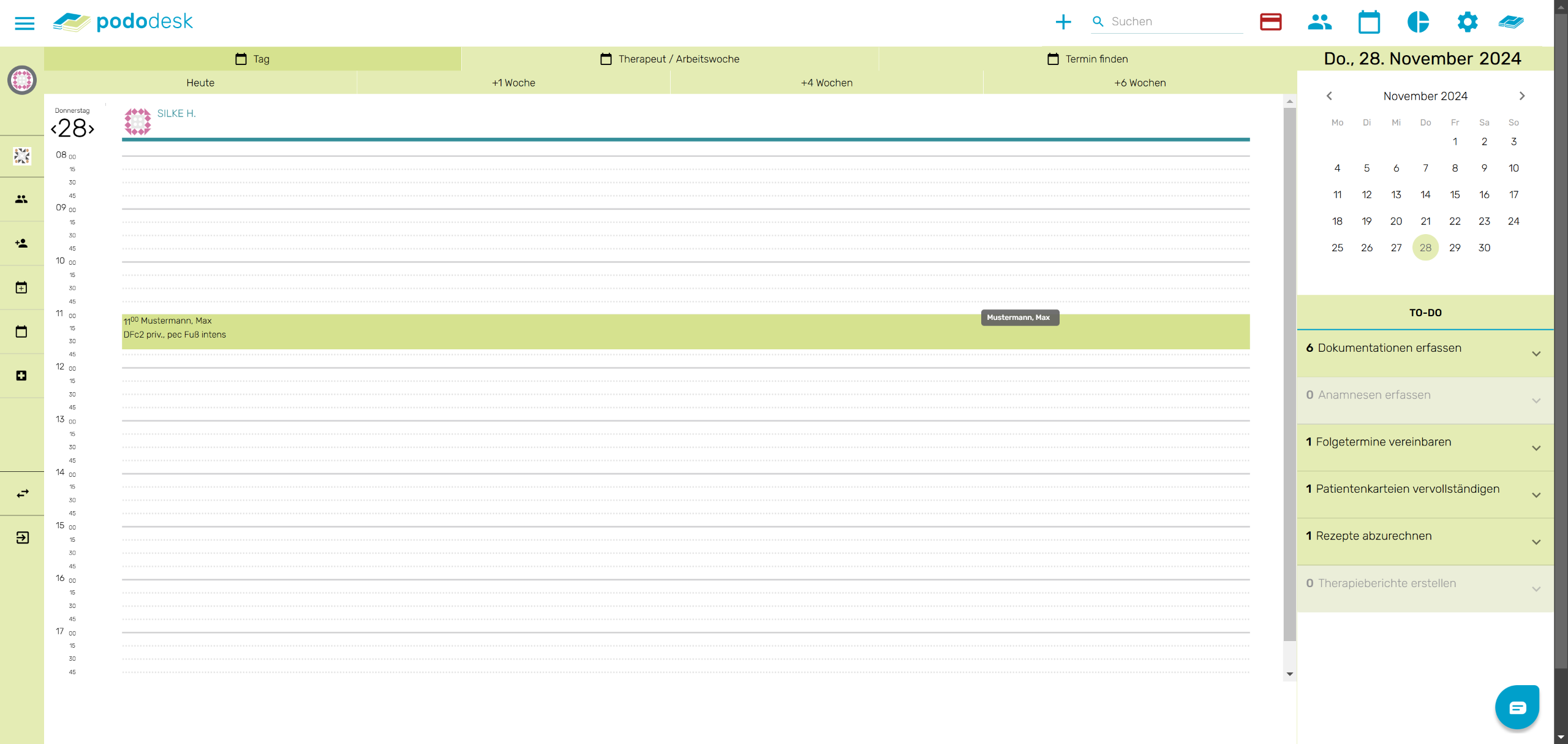
Task: Jump ahead with +4 Wochen button
Action: (x=826, y=83)
